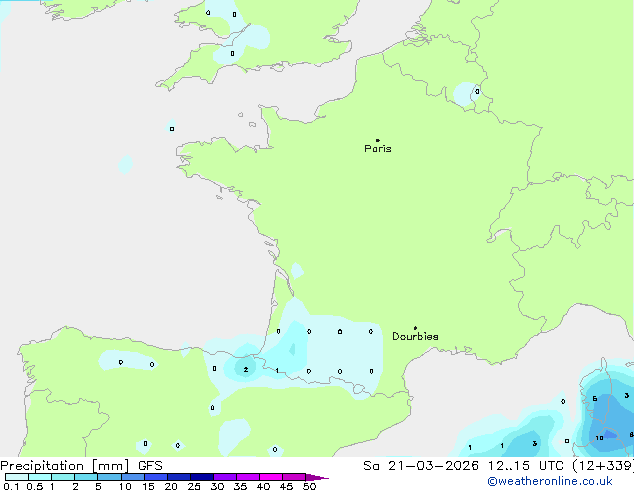Click the 'Precipitation [mm] GFS' title text
Viewport: 634px width, 490px height.
click(81, 466)
